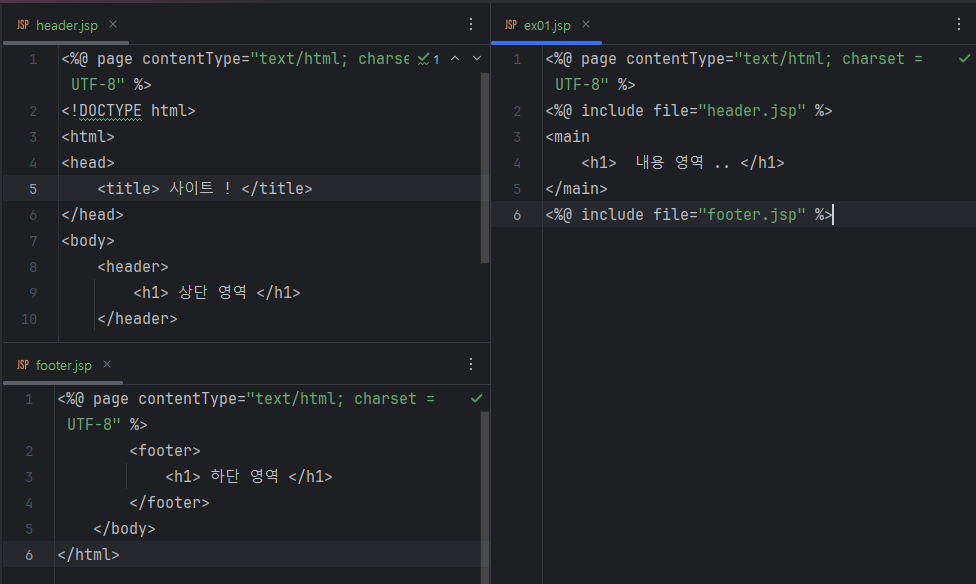Open ex01.jsp pane options menu
Image resolution: width=976 pixels, height=584 pixels.
click(959, 24)
